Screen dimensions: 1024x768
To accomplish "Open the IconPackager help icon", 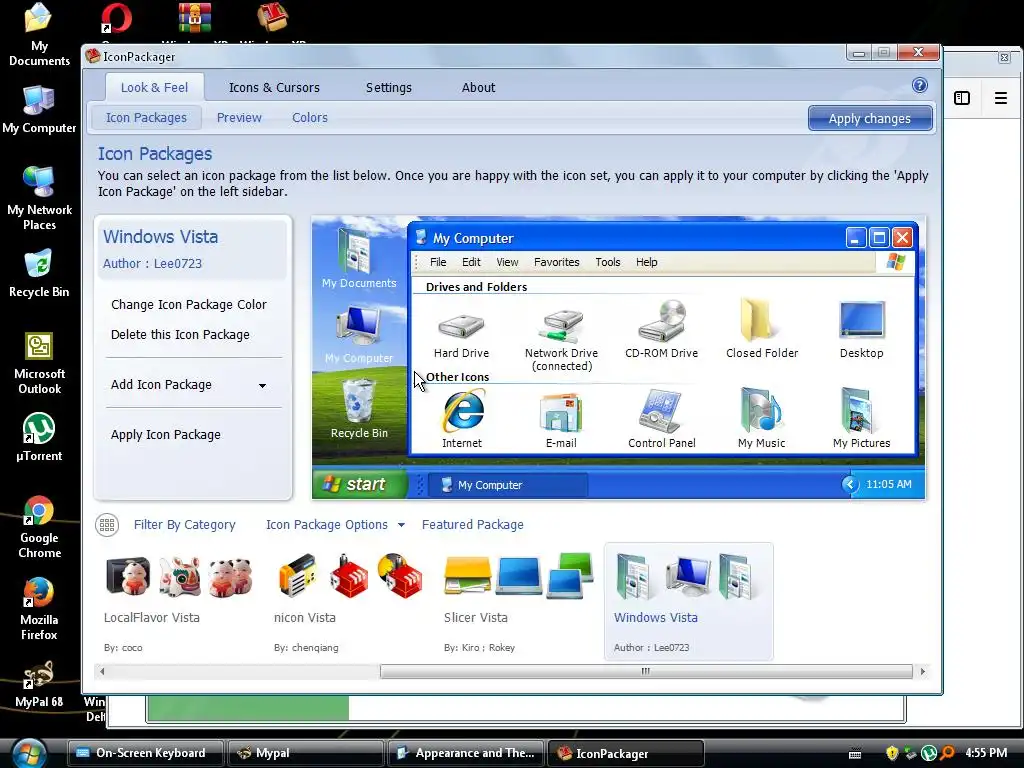I will pos(920,86).
